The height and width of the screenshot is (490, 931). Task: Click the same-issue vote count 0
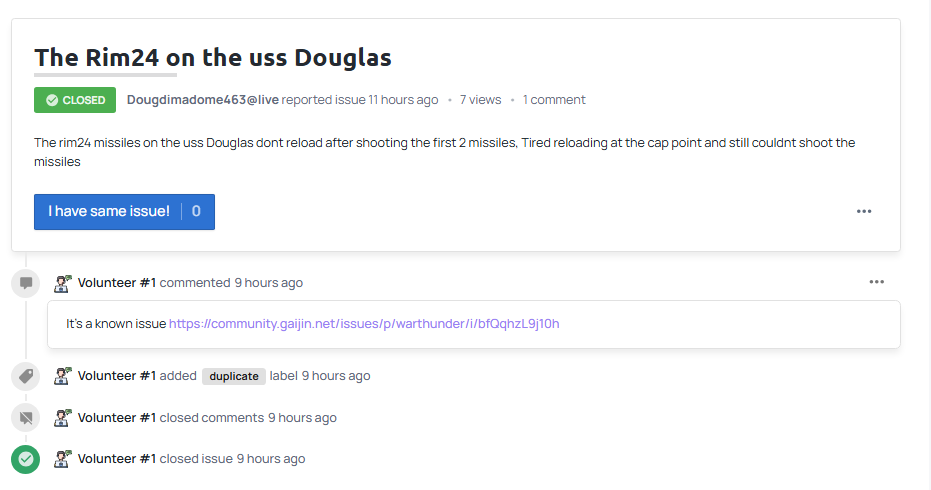tap(197, 211)
